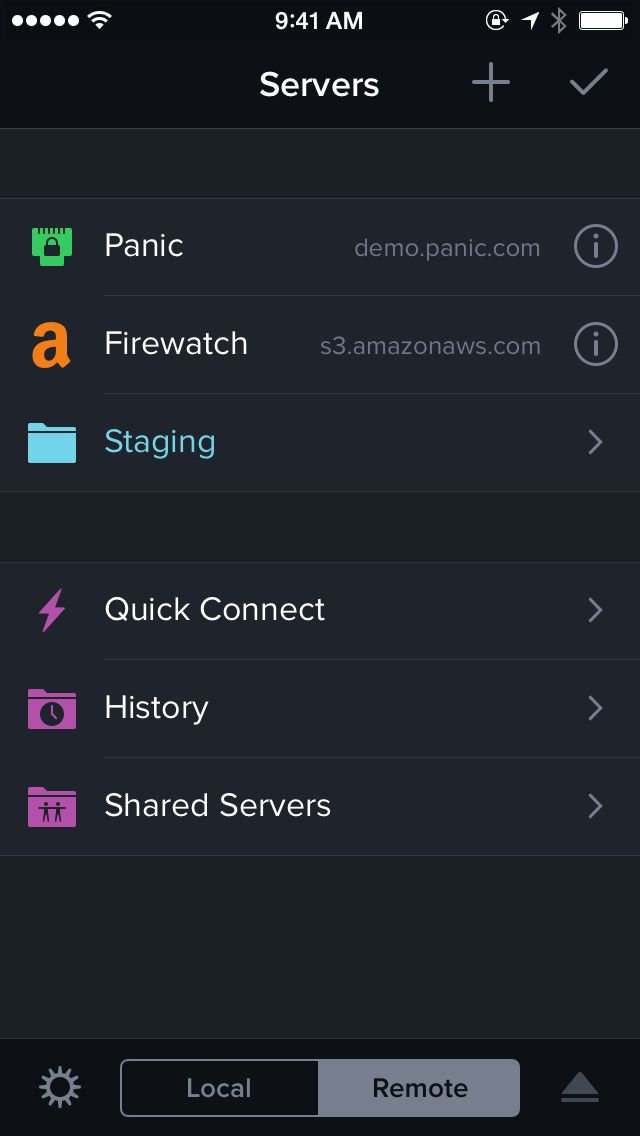Tap the checkmark to finish editing
This screenshot has width=640, height=1136.
pyautogui.click(x=589, y=84)
